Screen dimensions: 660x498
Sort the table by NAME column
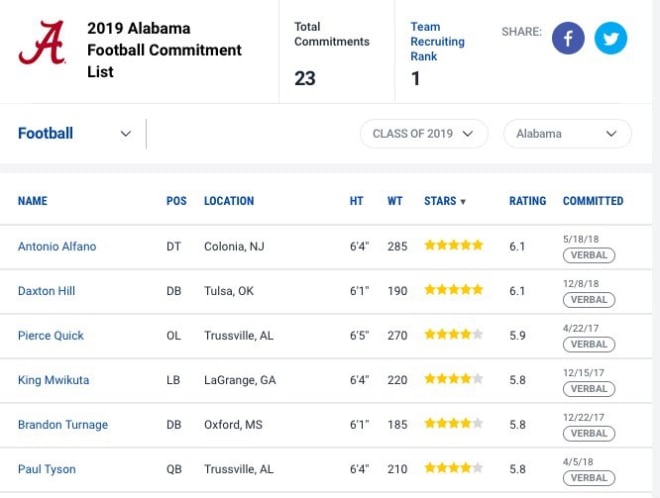33,201
